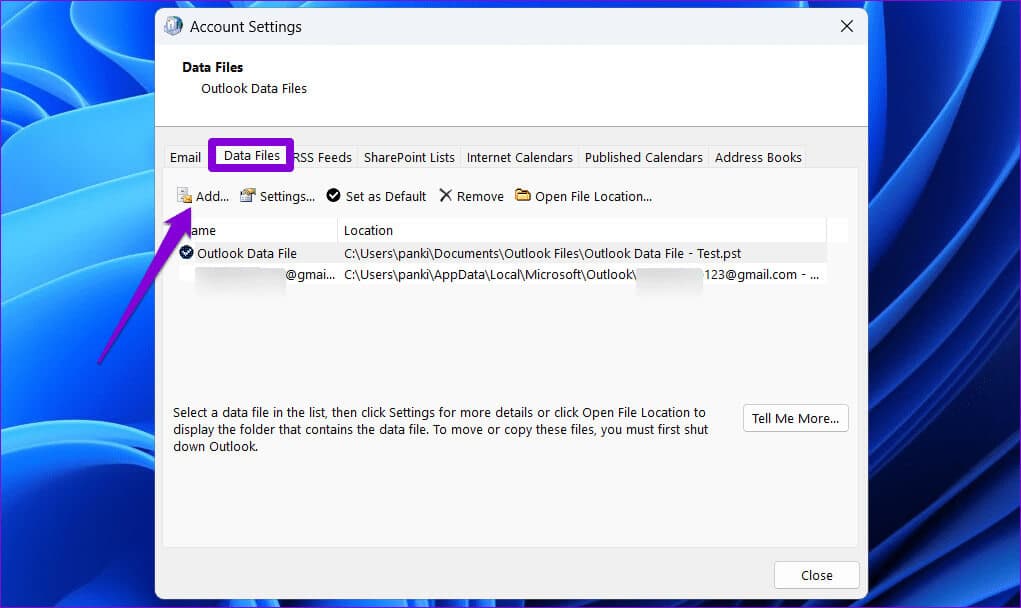Go to the Address Books tab
1021x608 pixels.
pos(758,158)
